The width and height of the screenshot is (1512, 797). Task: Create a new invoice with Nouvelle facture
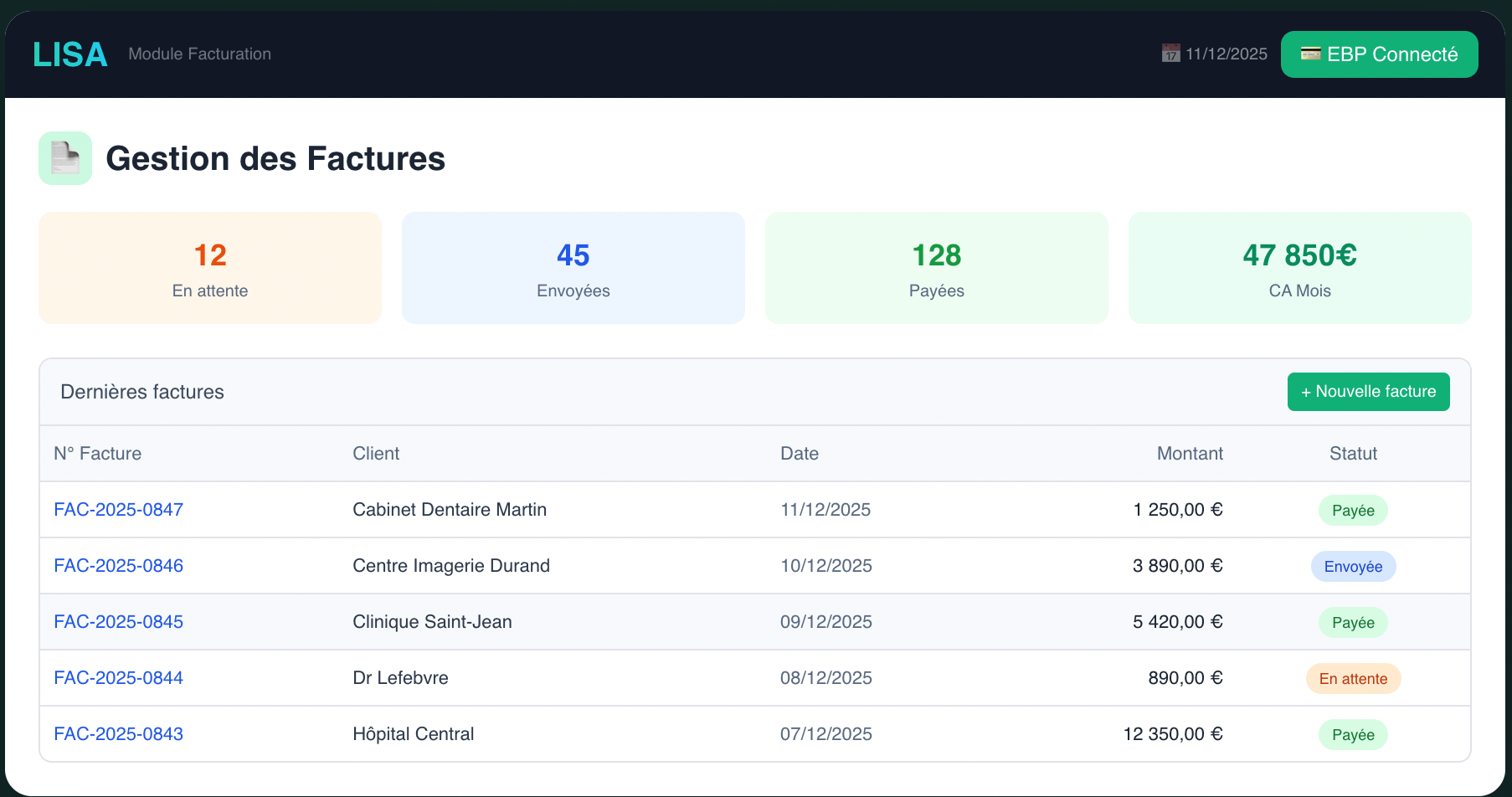click(x=1368, y=392)
